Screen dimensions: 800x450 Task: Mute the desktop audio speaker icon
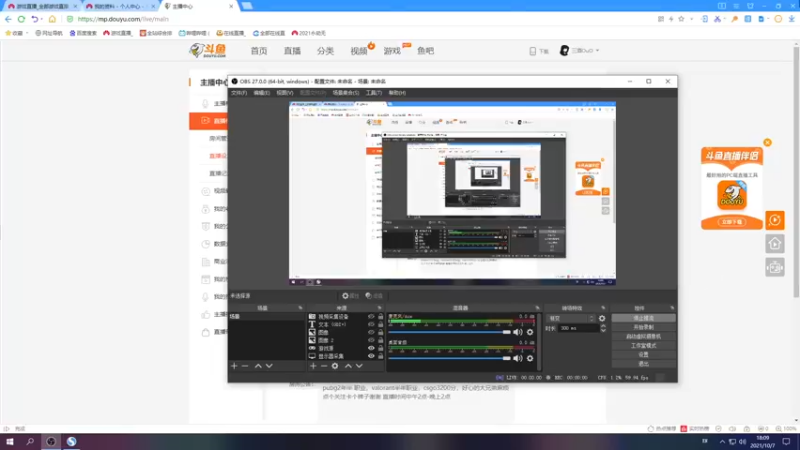tap(518, 358)
